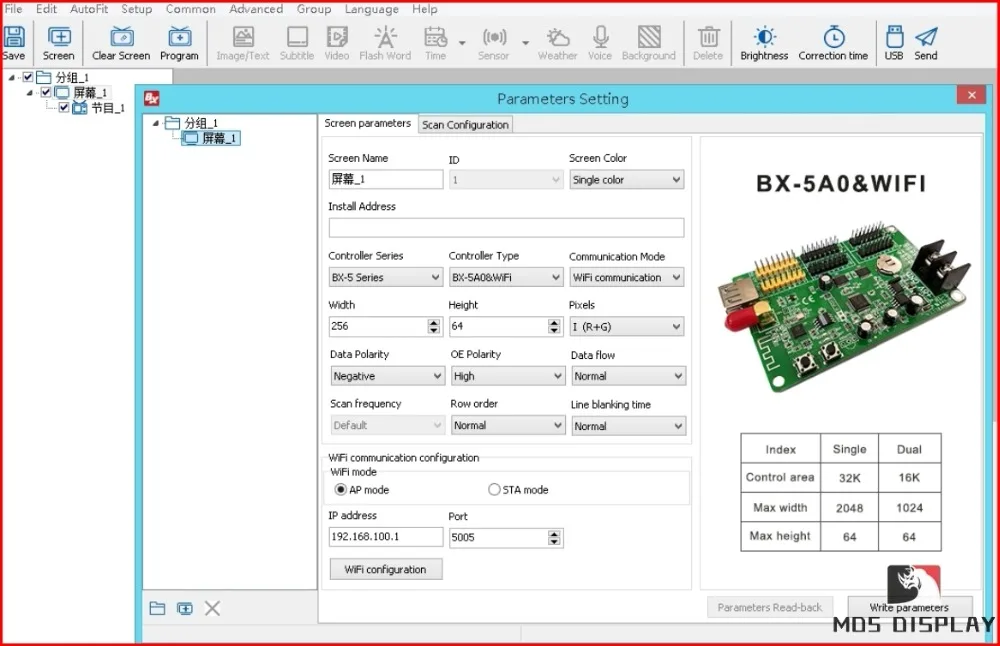Screen dimensions: 1000x646
Task: Click add group folder icon in dialog
Action: coord(158,608)
